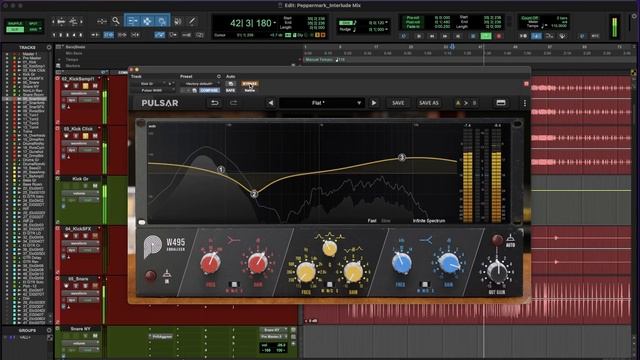Choose Slow analyzer speed

[386, 221]
